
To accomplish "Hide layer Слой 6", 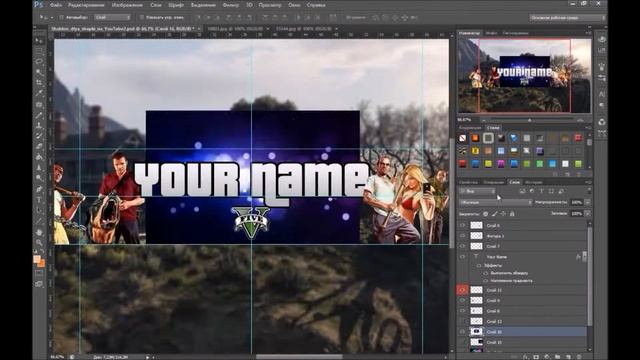I will coord(462,225).
